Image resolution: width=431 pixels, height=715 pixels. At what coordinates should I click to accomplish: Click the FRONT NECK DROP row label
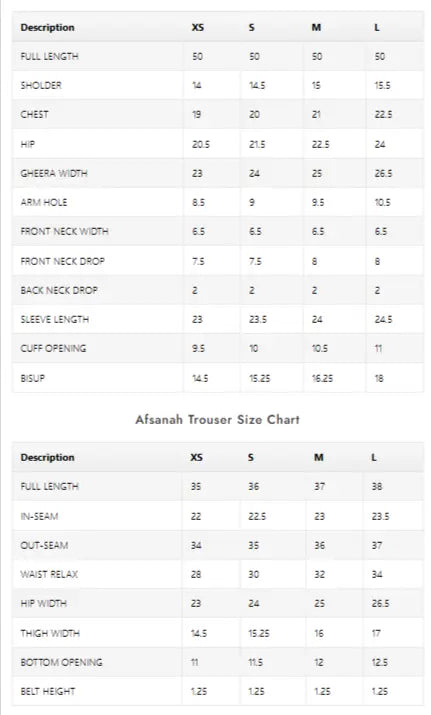62,261
